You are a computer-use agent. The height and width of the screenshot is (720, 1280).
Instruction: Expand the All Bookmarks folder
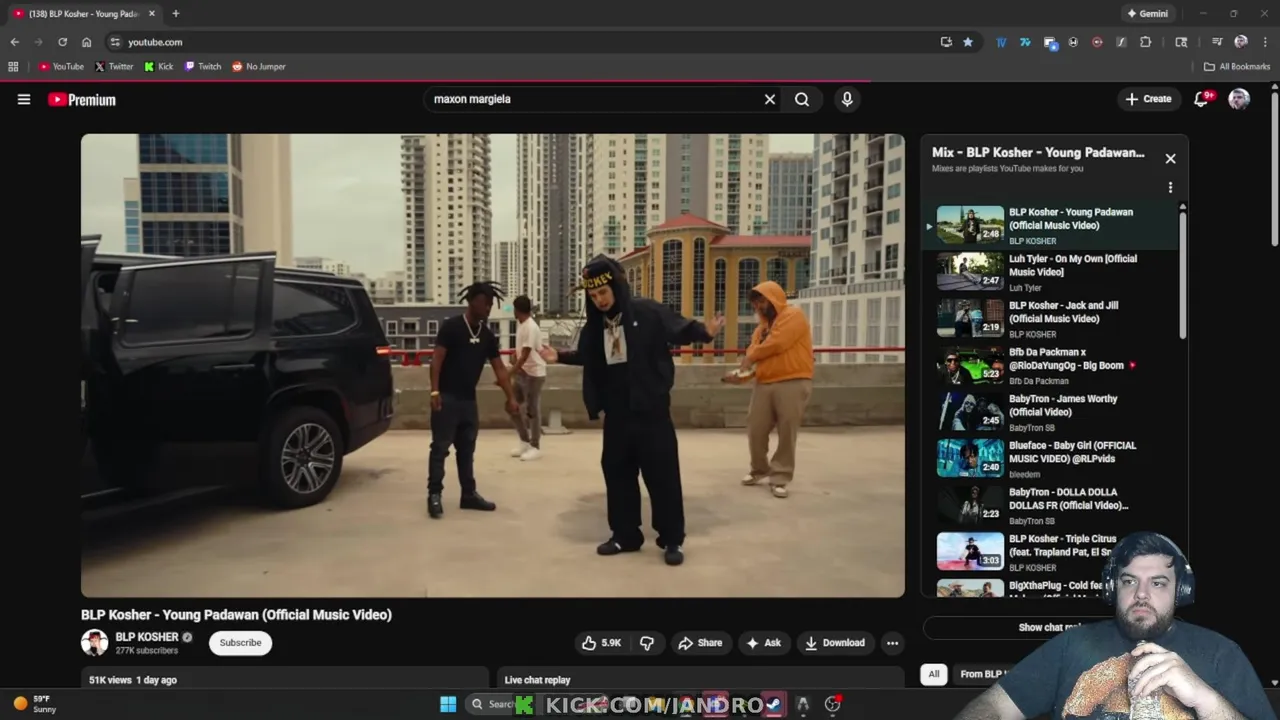1237,66
